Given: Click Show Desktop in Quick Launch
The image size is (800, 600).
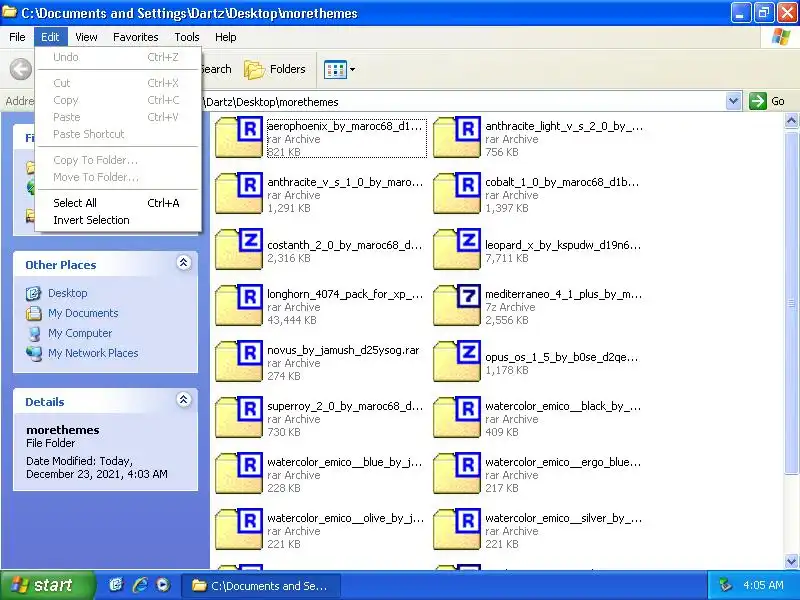Looking at the screenshot, I should pos(116,585).
